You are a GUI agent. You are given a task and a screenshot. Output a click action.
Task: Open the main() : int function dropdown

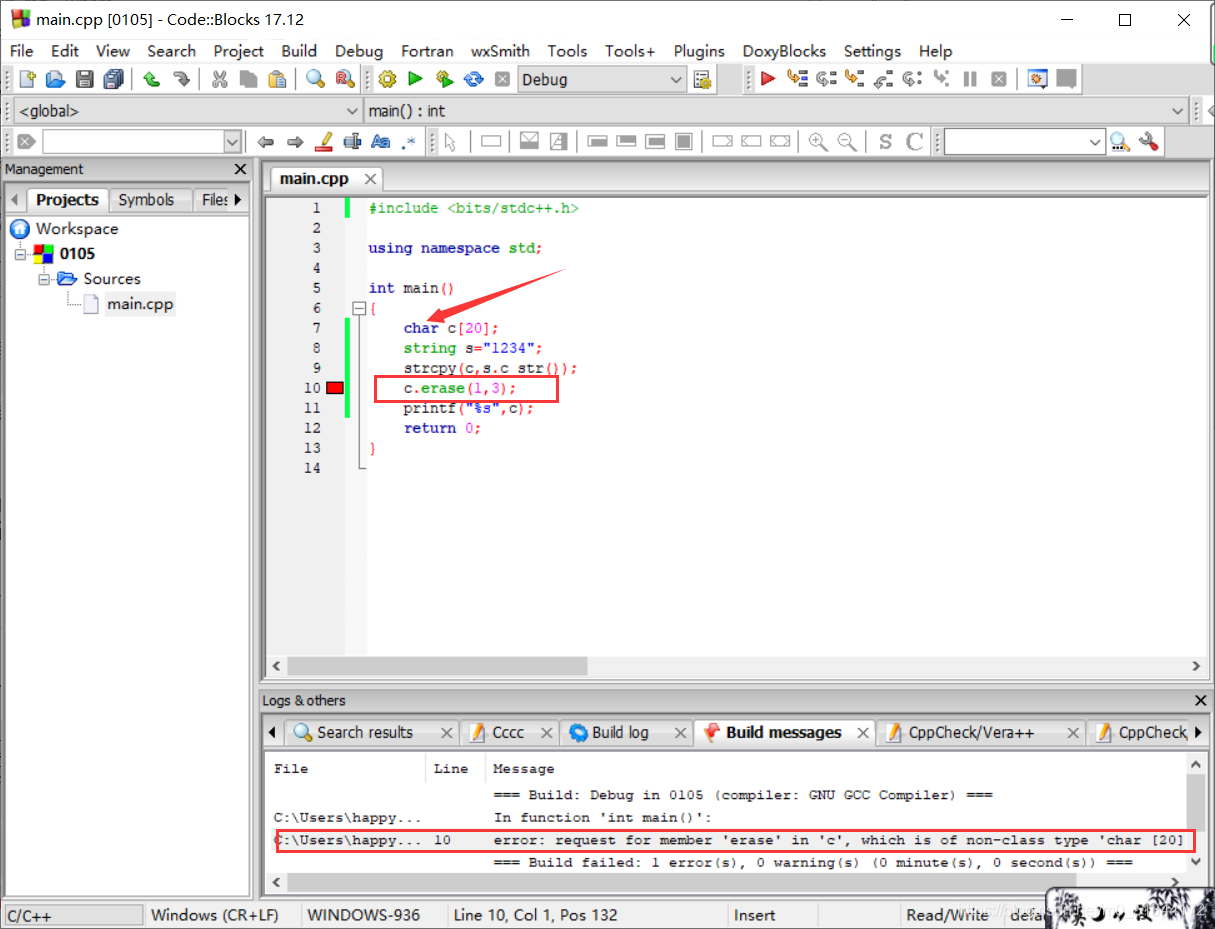(1177, 111)
